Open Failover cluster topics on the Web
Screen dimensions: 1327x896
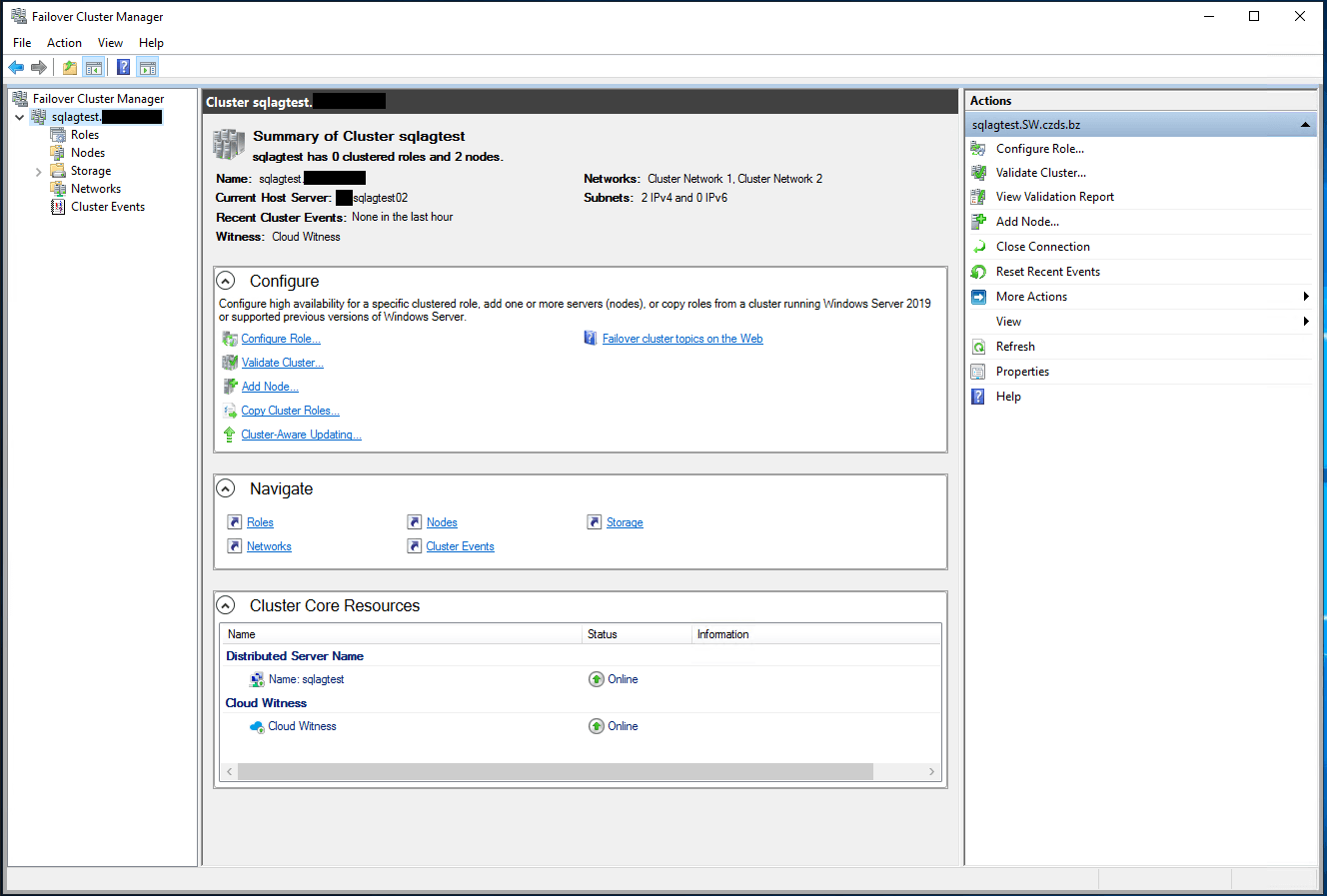coord(681,339)
